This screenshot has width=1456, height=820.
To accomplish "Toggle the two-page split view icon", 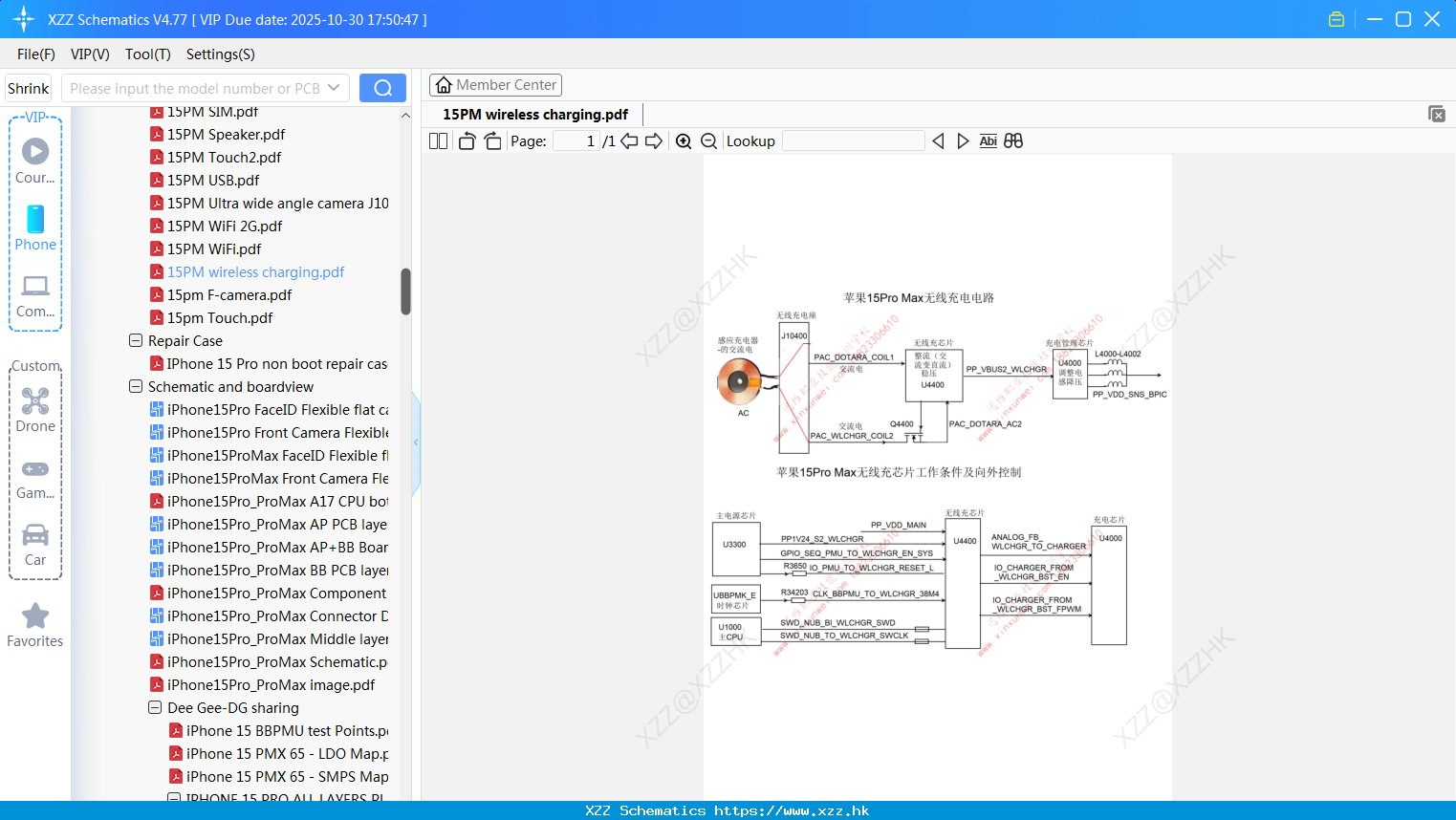I will click(438, 141).
